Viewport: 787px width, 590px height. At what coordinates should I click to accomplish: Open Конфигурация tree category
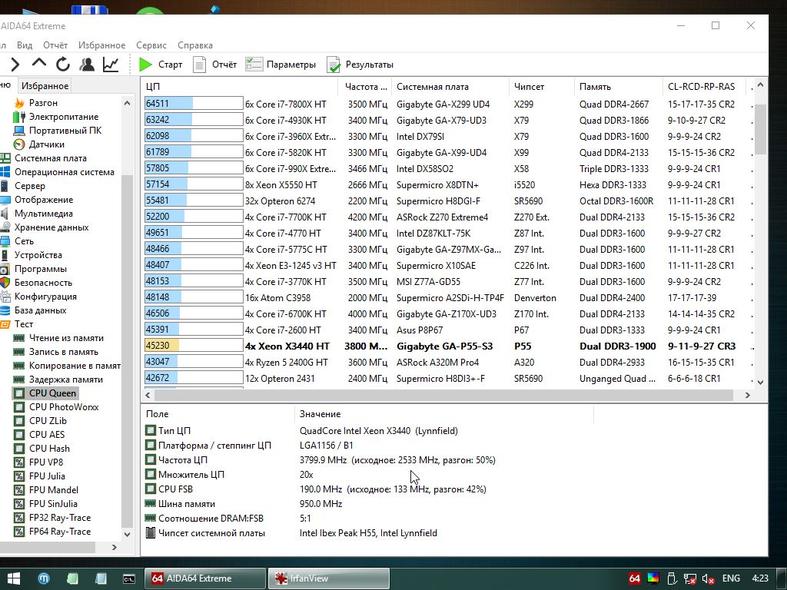coord(45,297)
